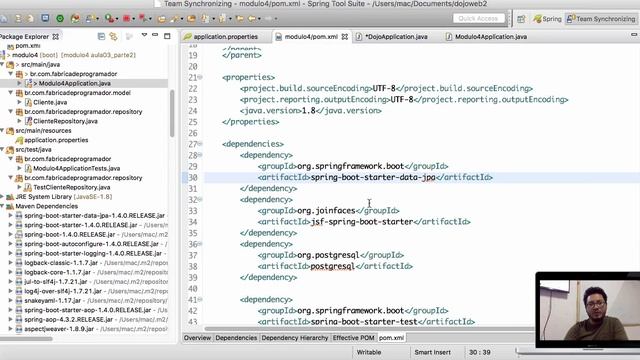Viewport: 640px width, 360px height.
Task: Switch to the Overview tab of pom editor
Action: click(197, 338)
